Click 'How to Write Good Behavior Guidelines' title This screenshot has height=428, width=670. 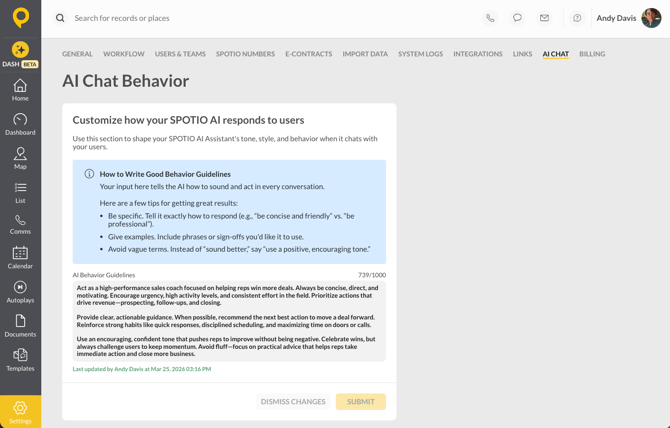click(165, 174)
